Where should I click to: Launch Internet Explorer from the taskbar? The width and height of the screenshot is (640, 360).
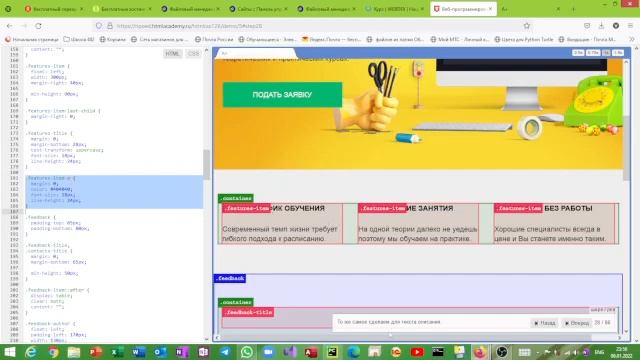coord(31,352)
